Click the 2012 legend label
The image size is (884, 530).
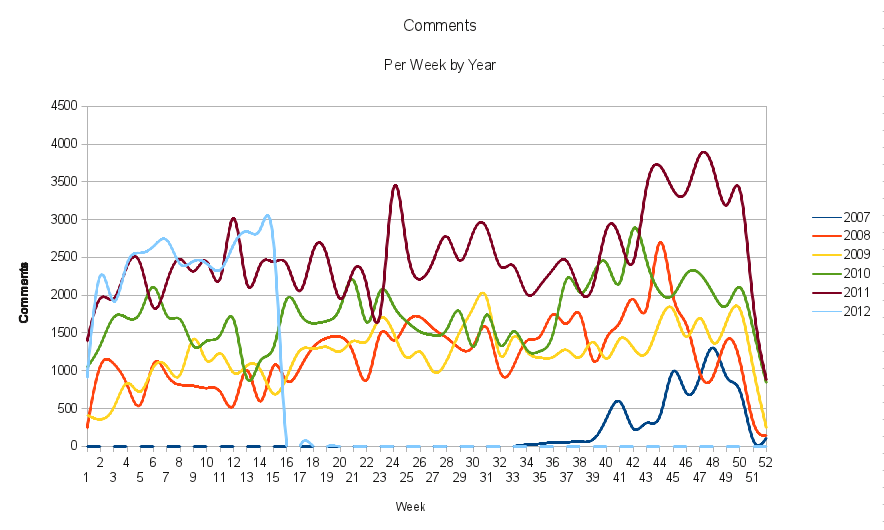(x=857, y=312)
